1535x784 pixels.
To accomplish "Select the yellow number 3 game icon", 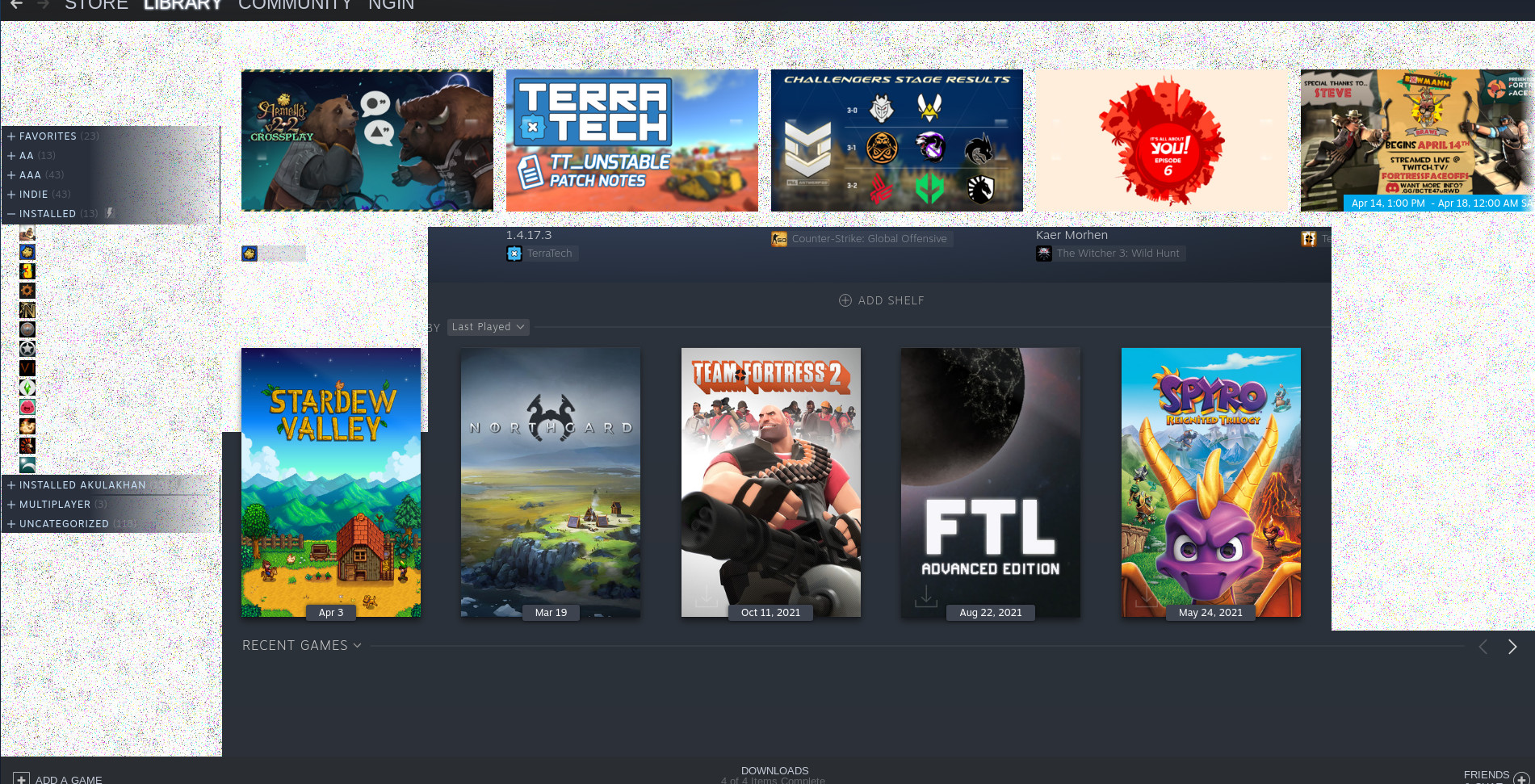I will (x=27, y=271).
